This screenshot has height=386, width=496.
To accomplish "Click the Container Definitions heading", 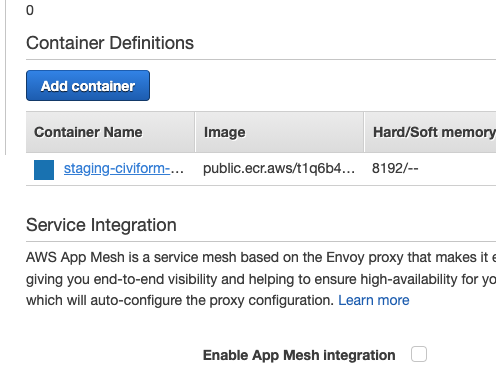I will 110,43.
